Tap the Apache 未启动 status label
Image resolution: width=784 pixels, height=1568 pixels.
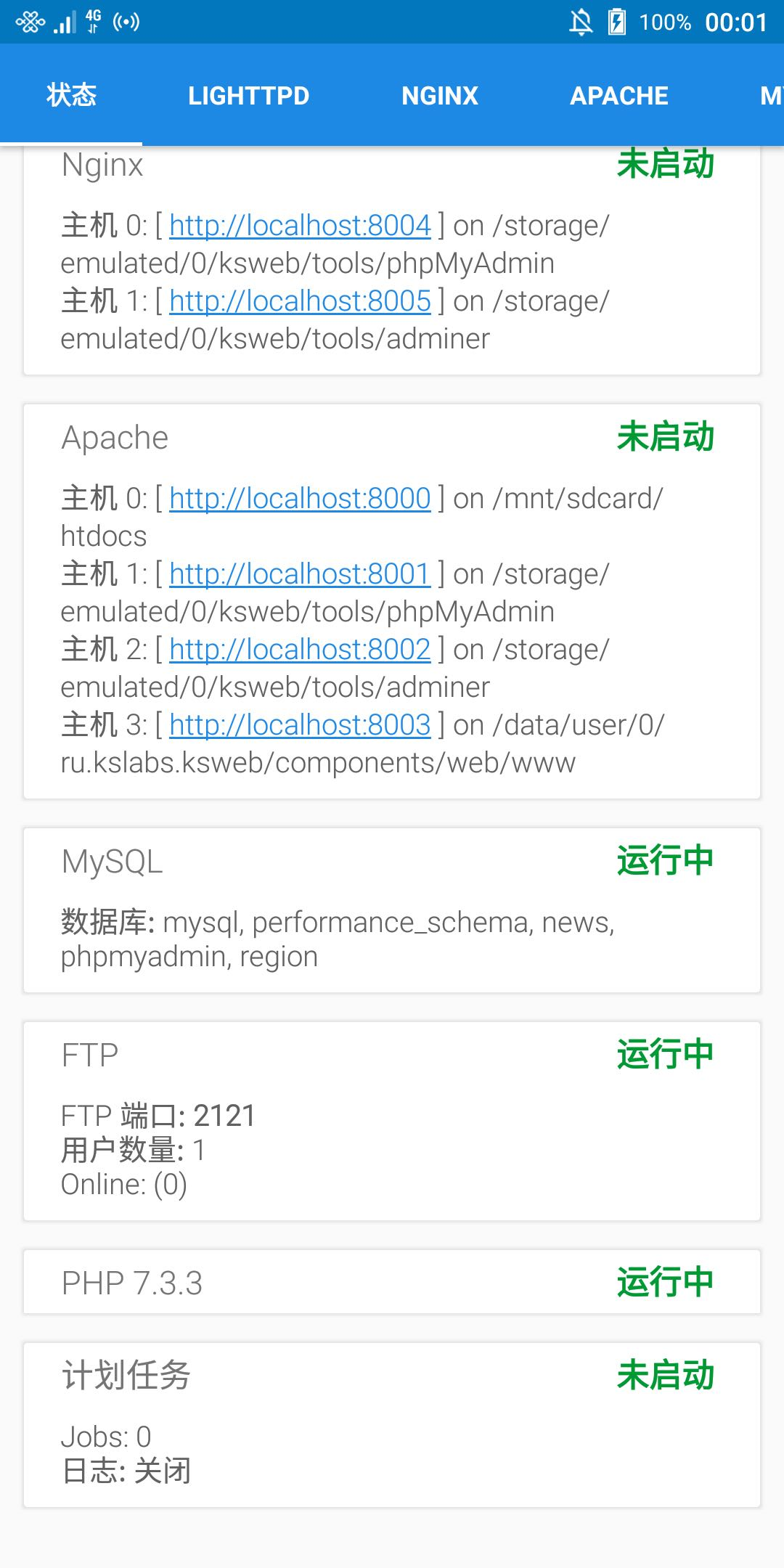[666, 437]
